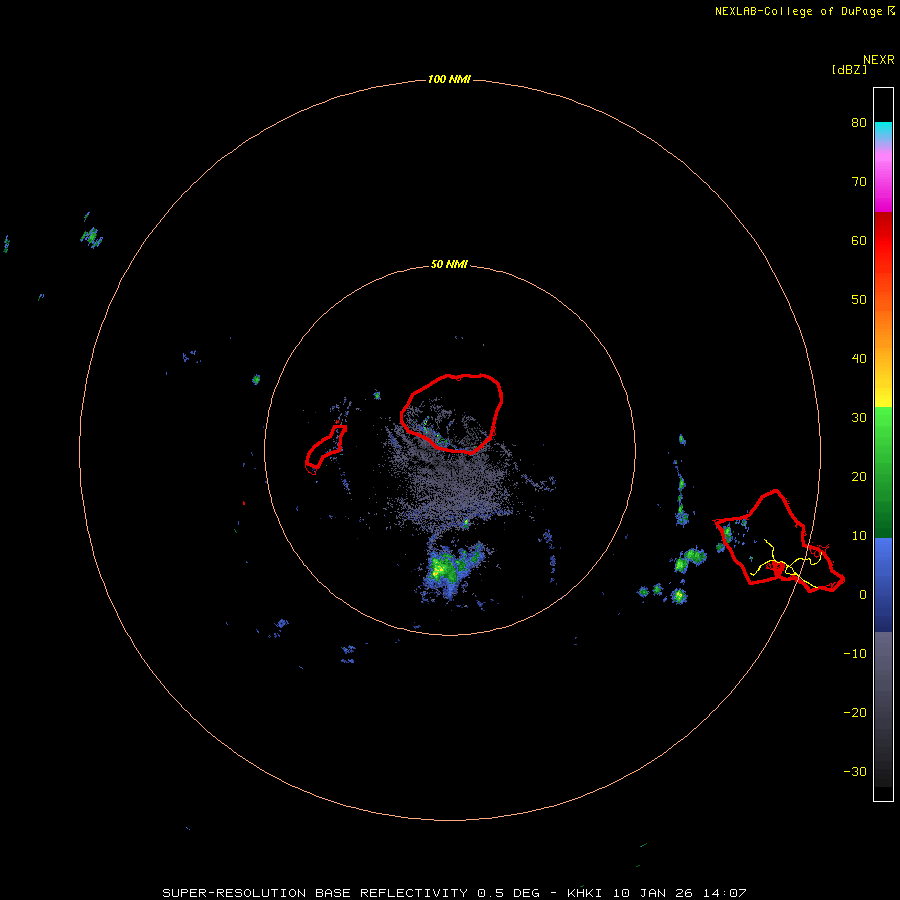Click the yellow road lines on the eastern island

pos(788,565)
